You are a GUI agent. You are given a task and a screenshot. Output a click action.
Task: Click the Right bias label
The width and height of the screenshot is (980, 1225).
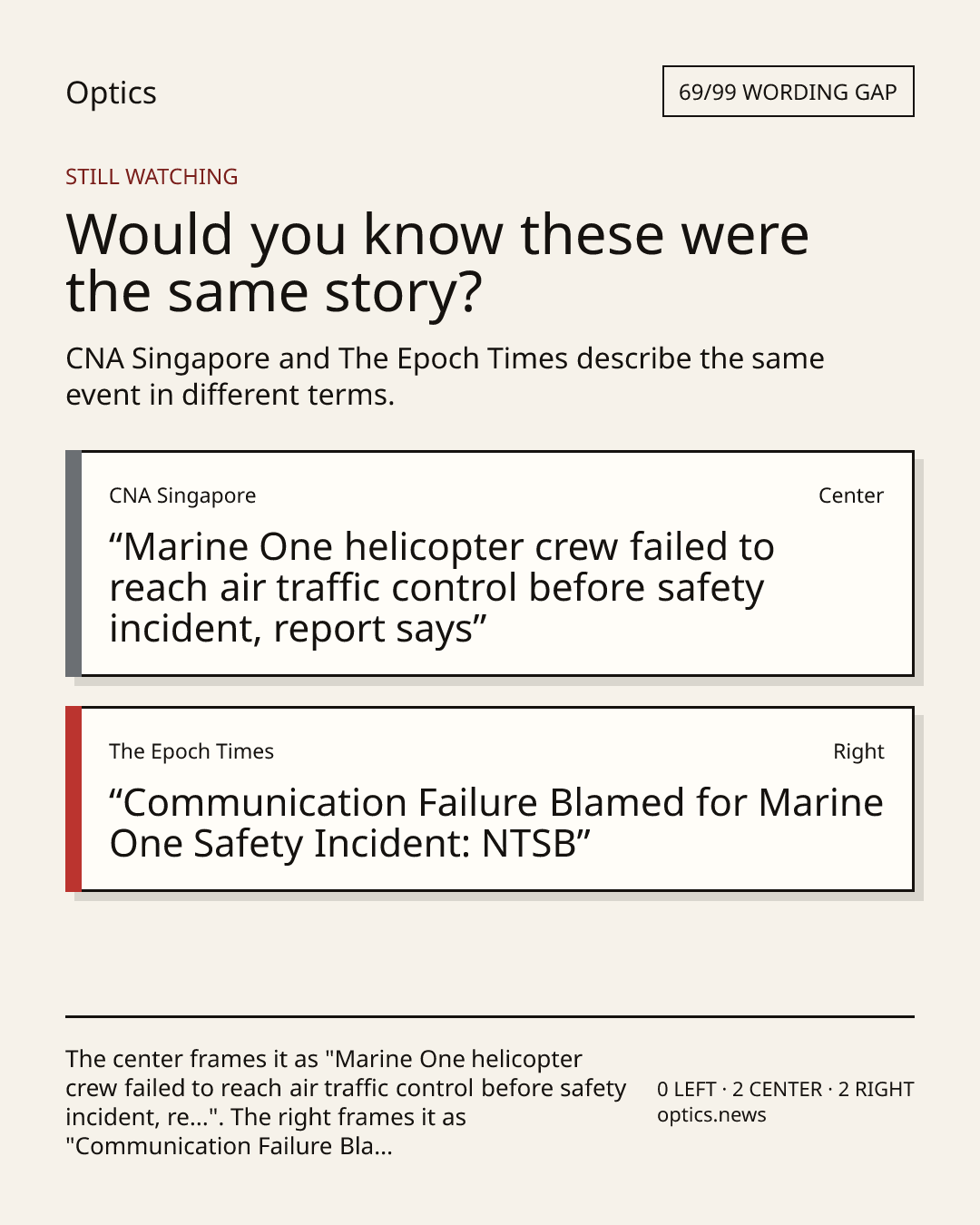point(858,751)
